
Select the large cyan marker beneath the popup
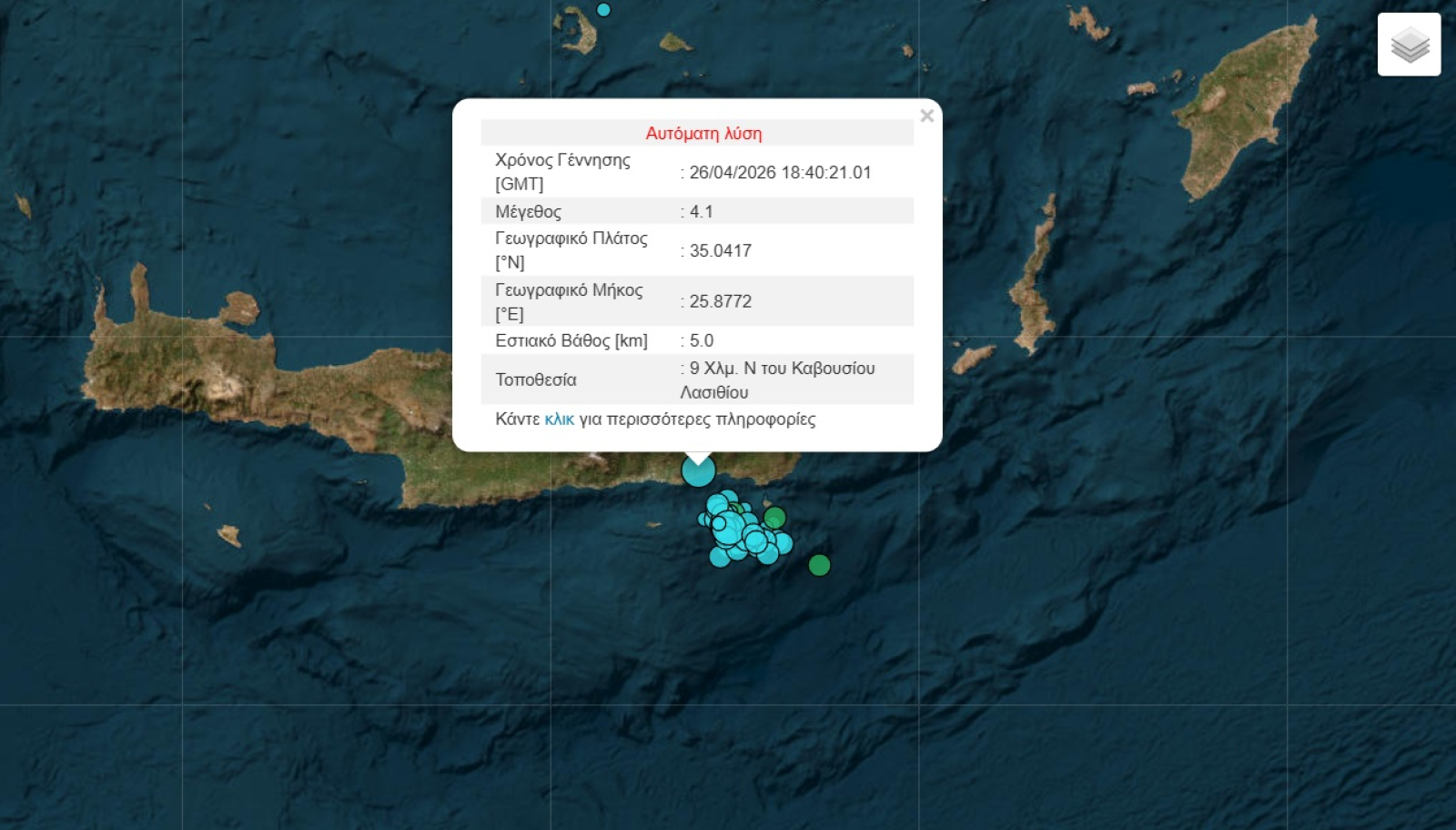698,471
